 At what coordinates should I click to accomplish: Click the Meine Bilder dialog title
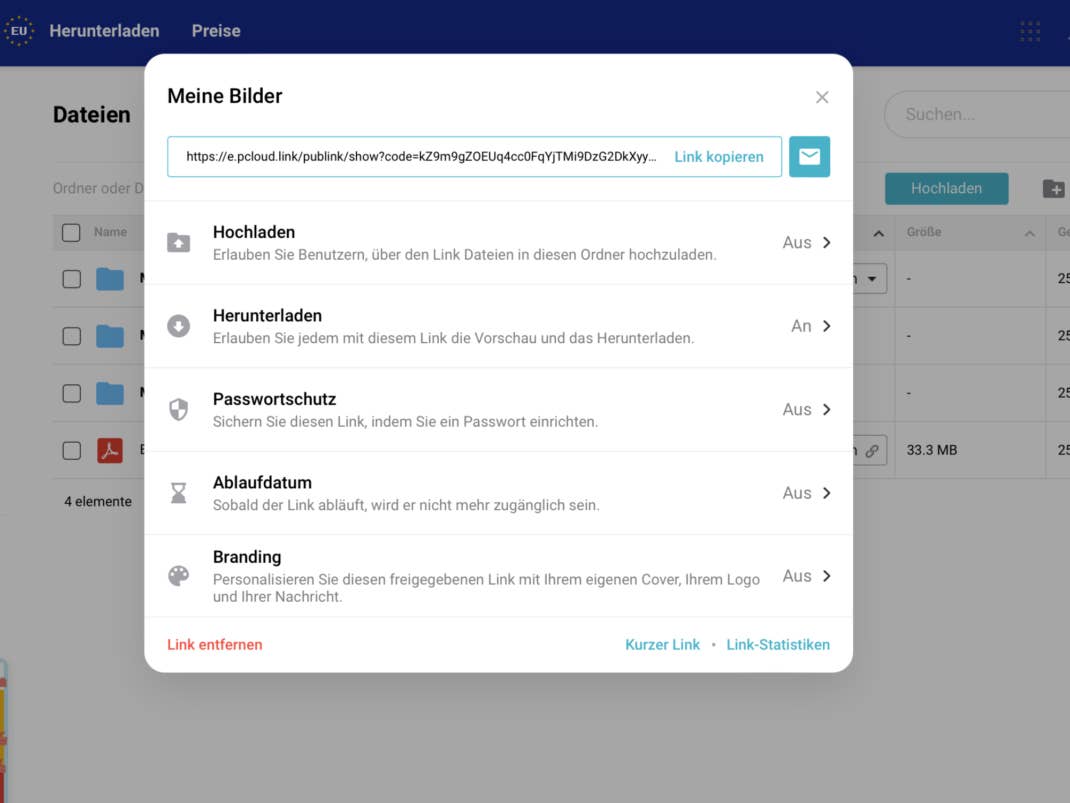[225, 96]
